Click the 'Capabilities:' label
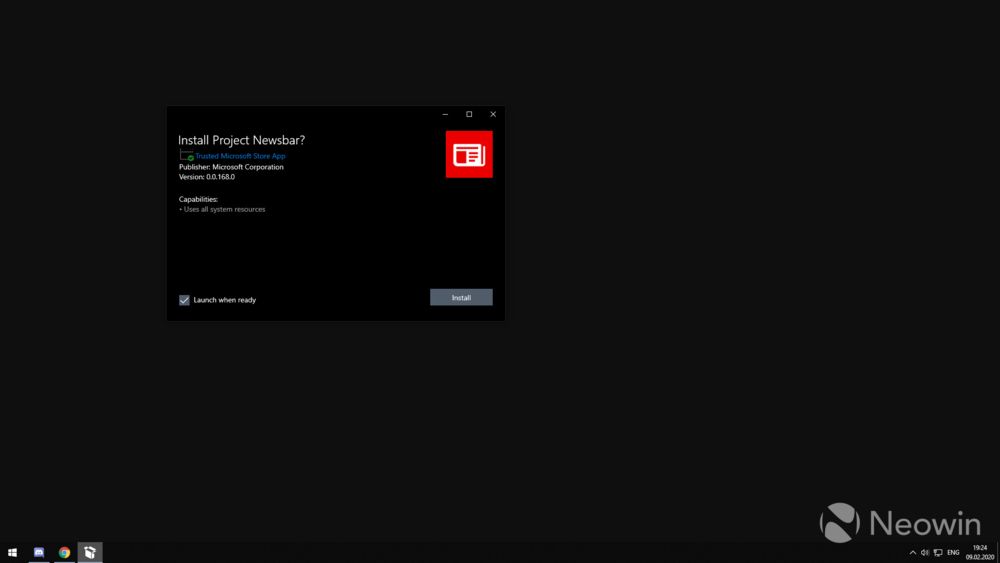This screenshot has width=1000, height=563. [198, 199]
